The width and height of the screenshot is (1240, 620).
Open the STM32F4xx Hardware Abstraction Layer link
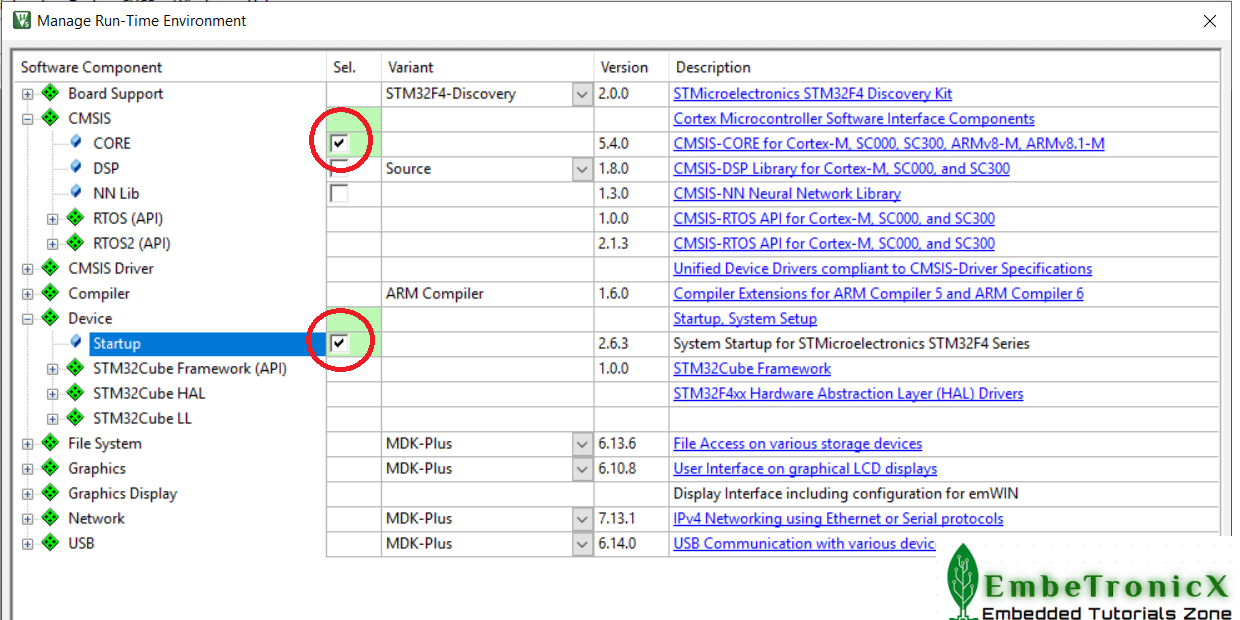point(849,393)
